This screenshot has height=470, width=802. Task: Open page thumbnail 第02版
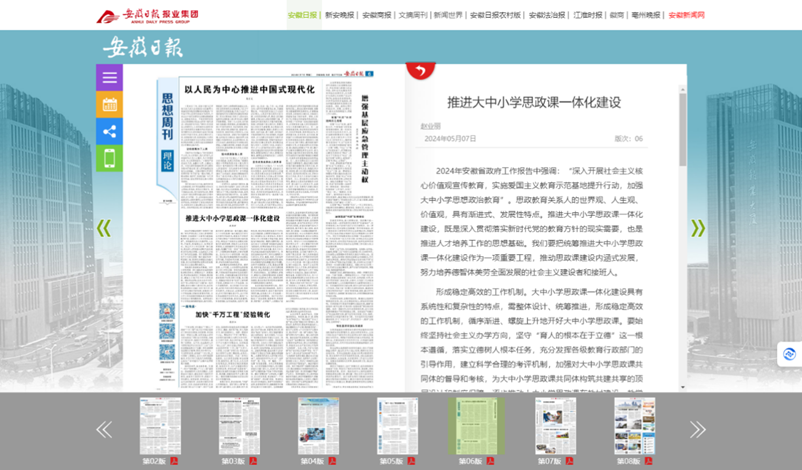tap(160, 426)
